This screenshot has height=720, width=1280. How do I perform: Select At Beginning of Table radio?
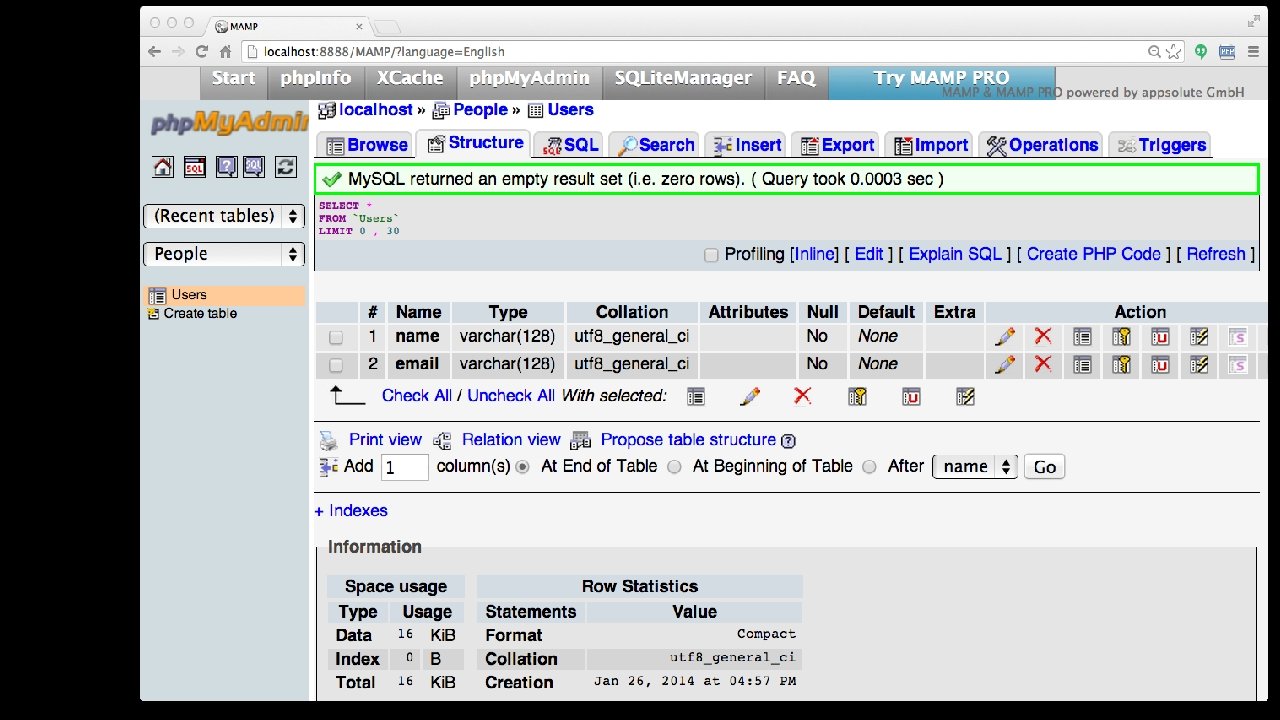[x=674, y=467]
